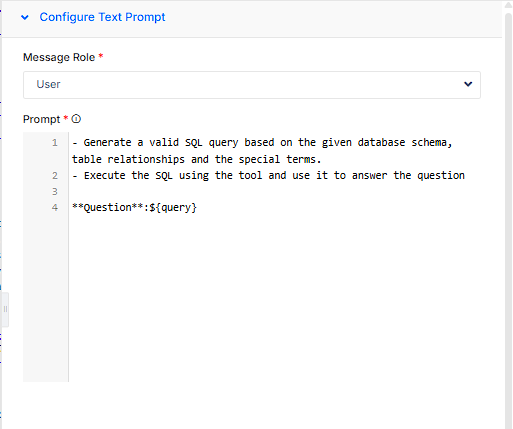Click the **Question** text in the editor

pyautogui.click(x=108, y=208)
